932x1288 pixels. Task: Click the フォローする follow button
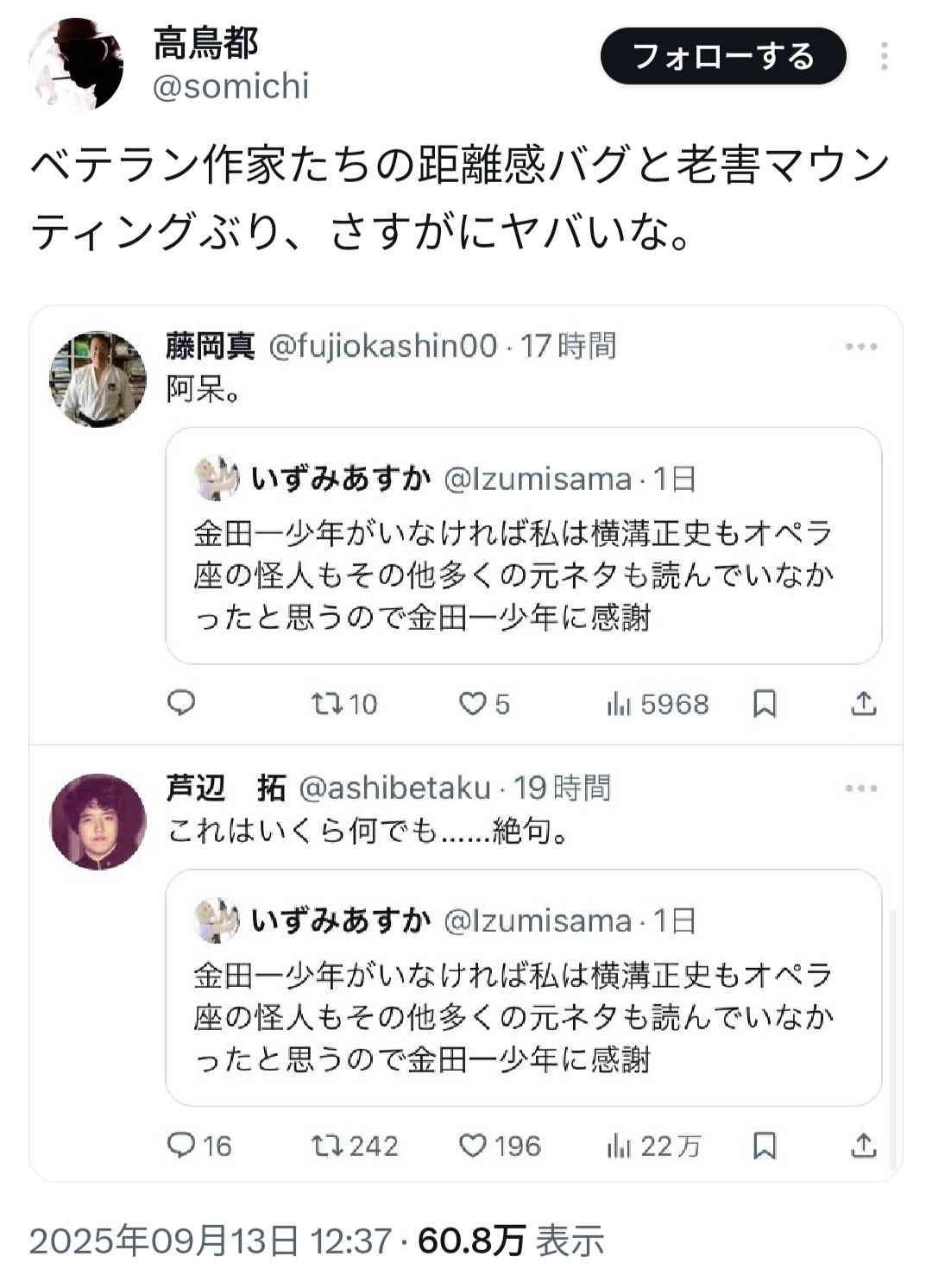[723, 57]
